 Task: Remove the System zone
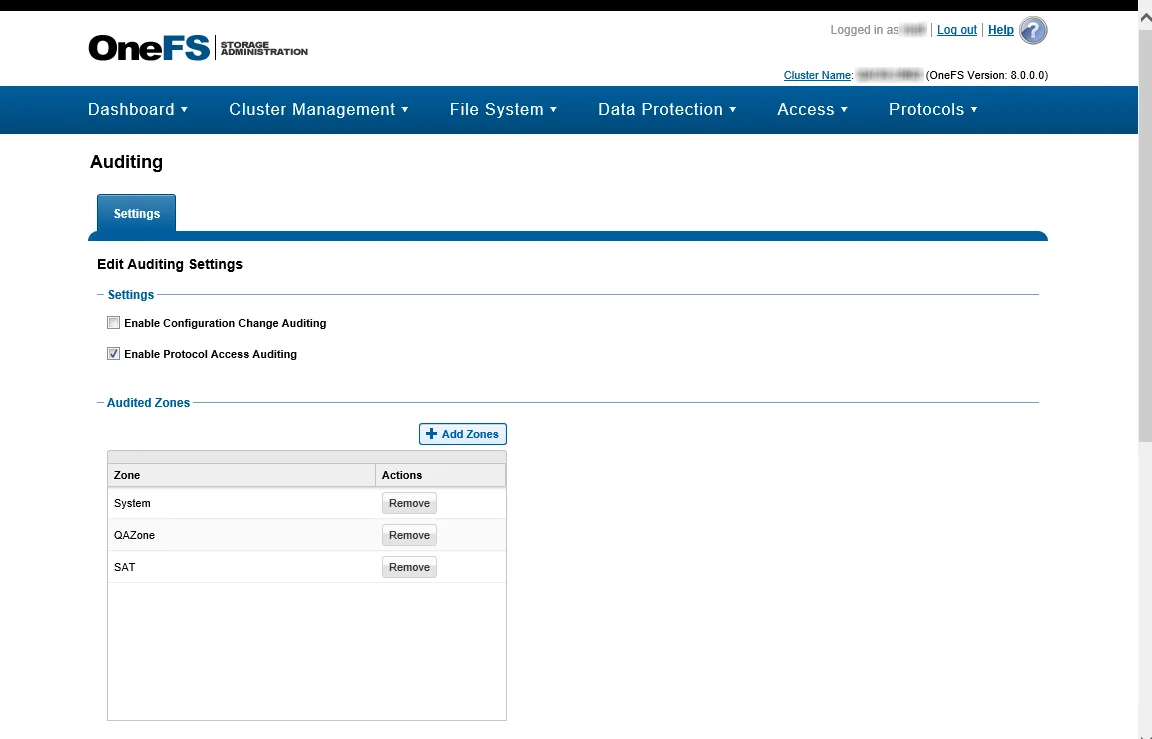click(x=409, y=503)
